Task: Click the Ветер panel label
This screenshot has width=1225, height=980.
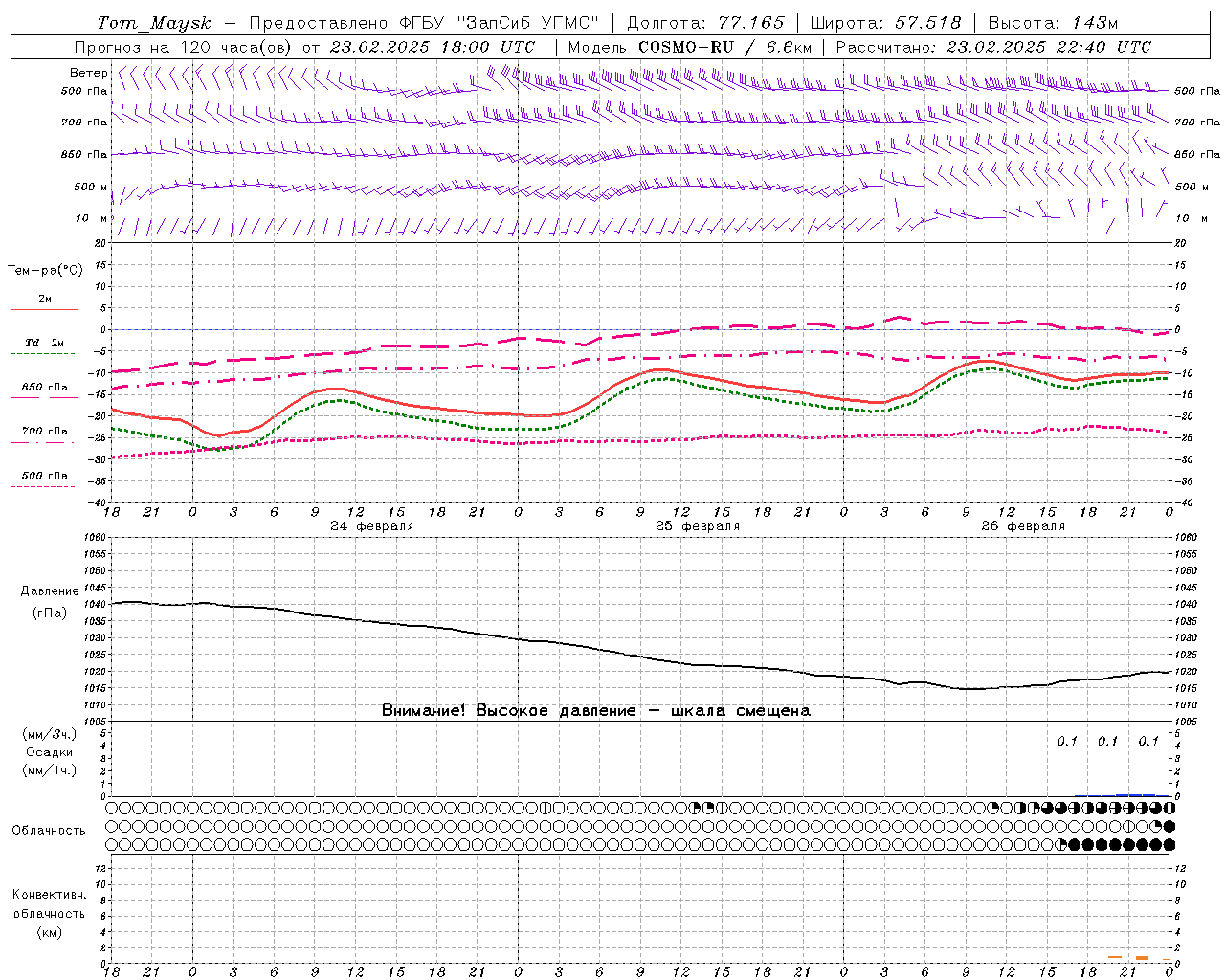Action: tap(89, 73)
